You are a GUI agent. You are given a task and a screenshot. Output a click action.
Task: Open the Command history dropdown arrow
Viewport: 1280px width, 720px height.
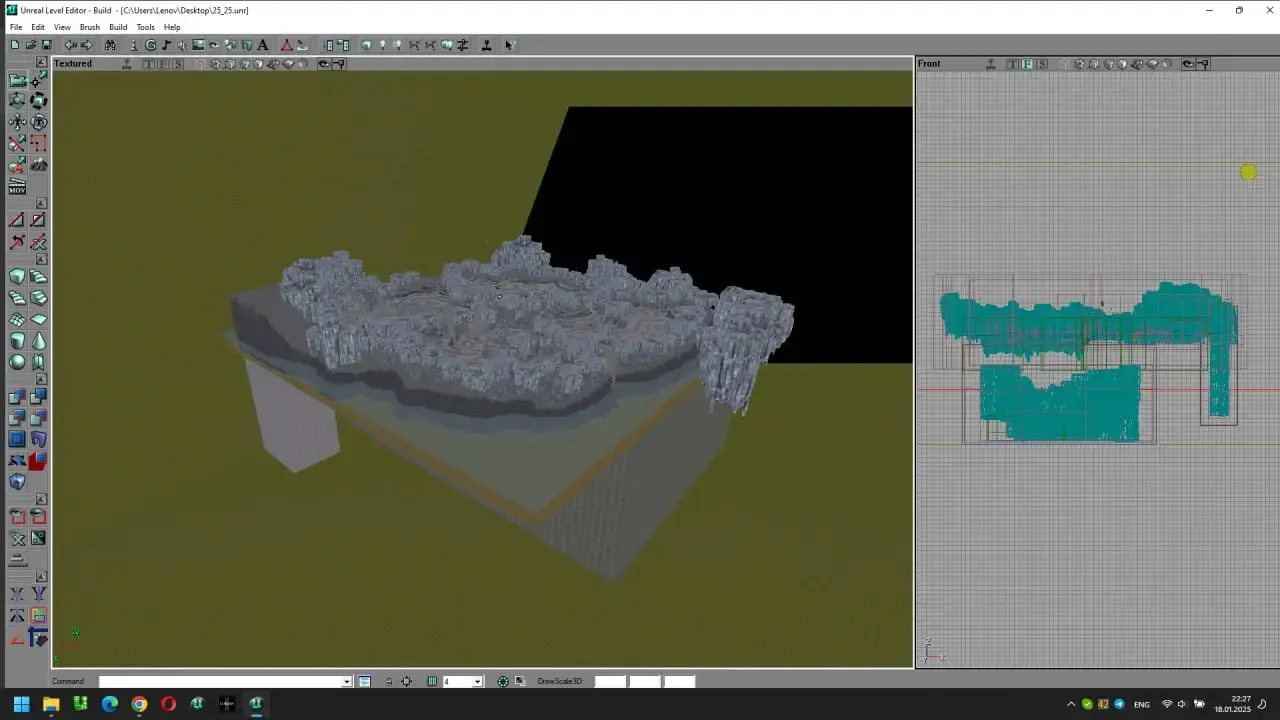coord(347,681)
